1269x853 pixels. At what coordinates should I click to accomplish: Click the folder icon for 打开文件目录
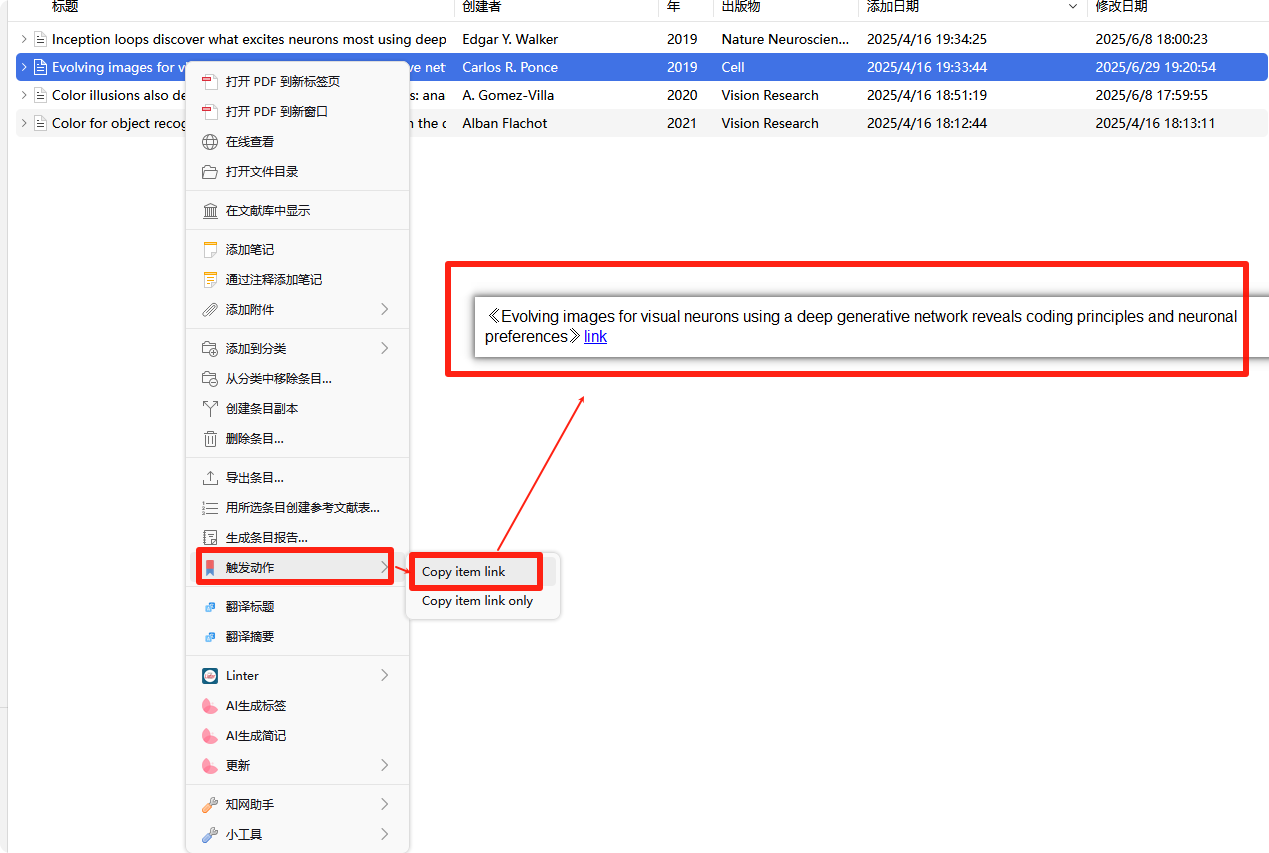pos(210,172)
